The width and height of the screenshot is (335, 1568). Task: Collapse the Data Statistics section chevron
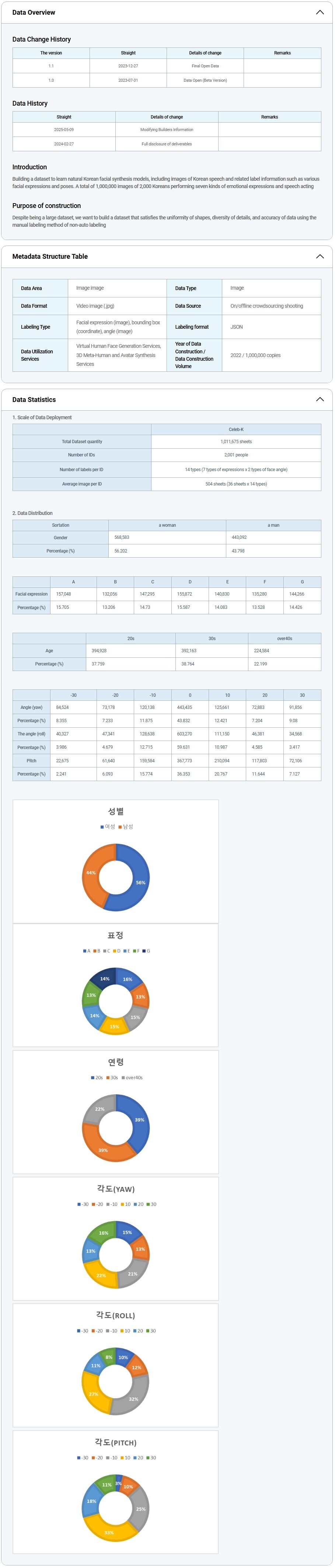(319, 399)
